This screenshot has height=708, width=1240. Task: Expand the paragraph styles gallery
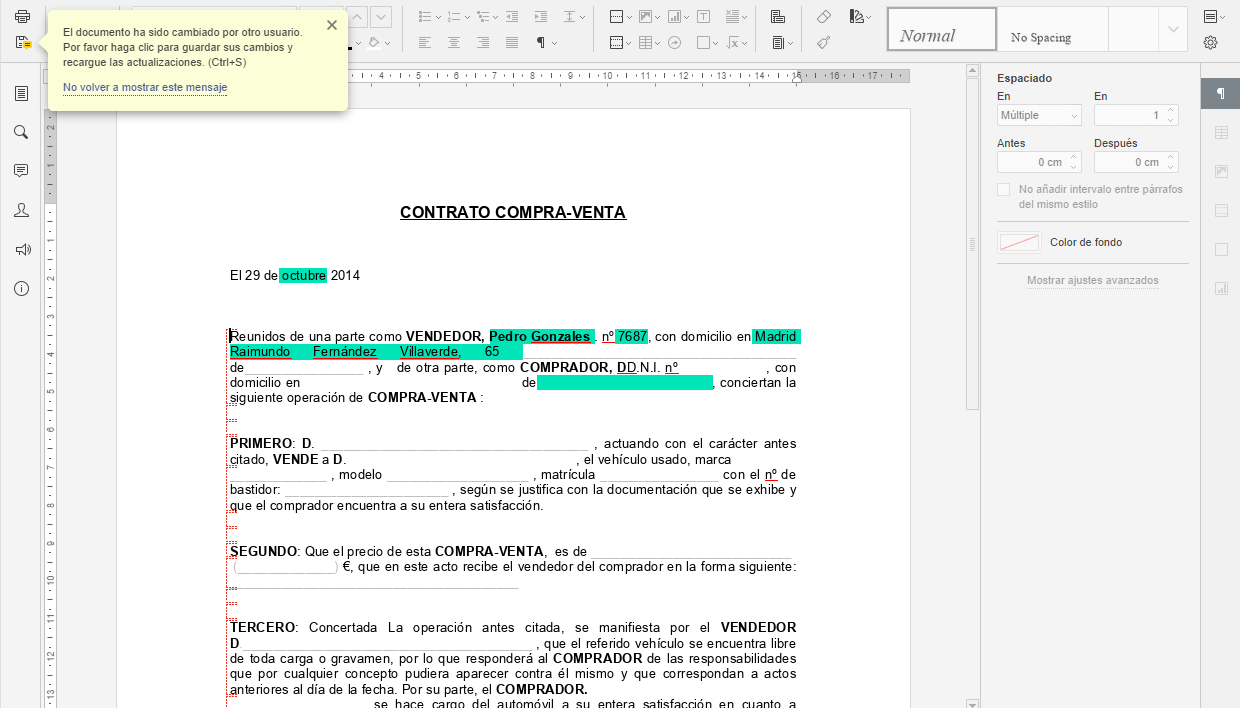coord(1173,29)
